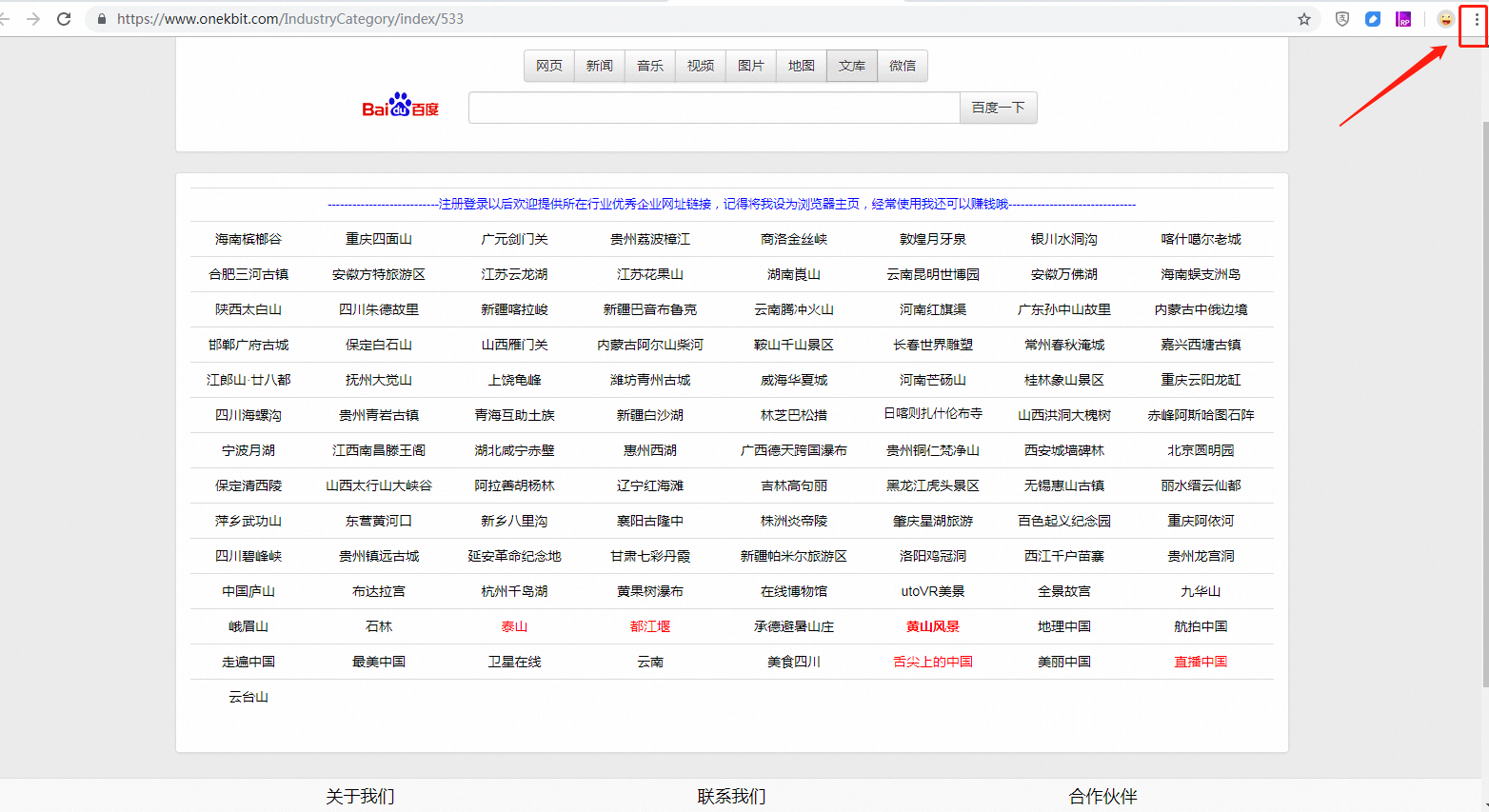
Task: Bookmark this page with the star icon
Action: [x=1304, y=19]
